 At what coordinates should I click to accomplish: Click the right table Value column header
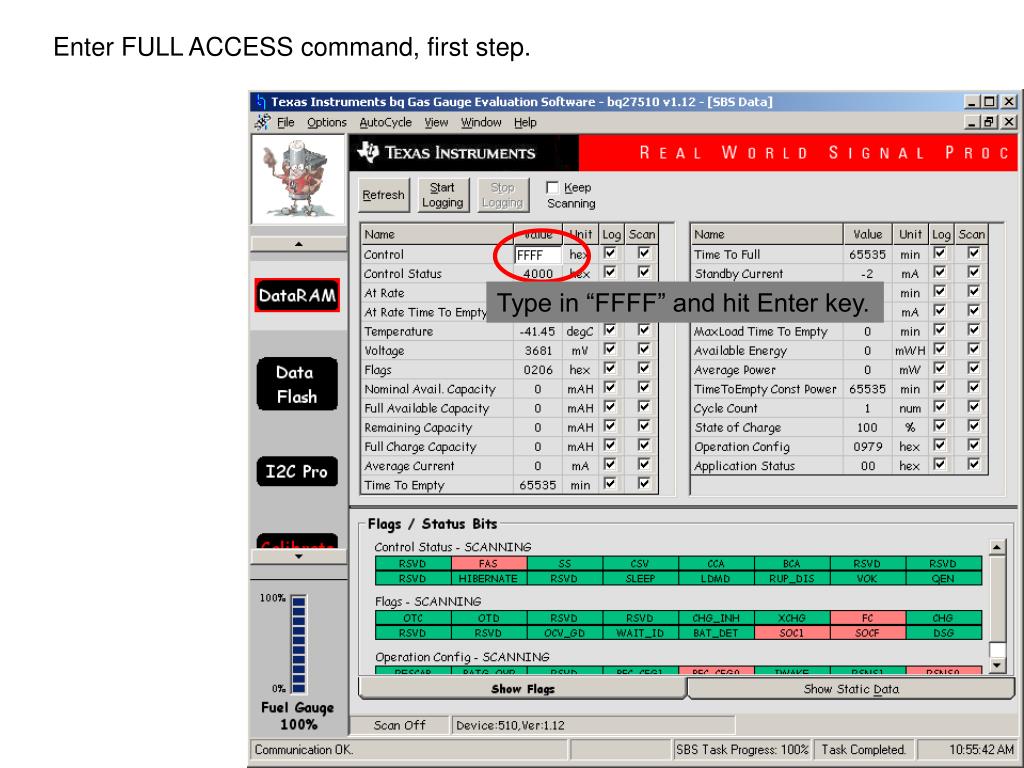coord(868,234)
